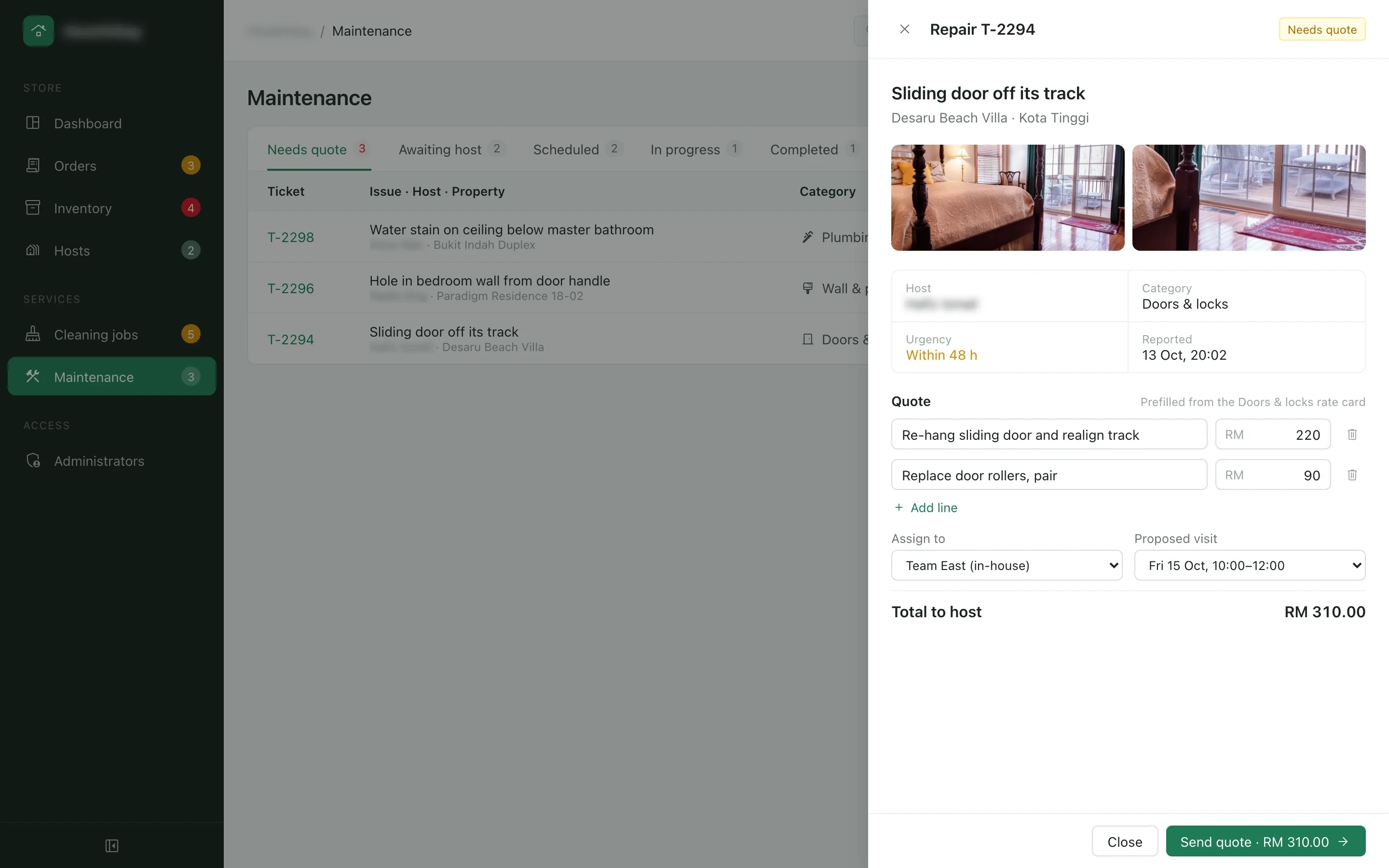Click the Category column header
This screenshot has height=868, width=1389.
(827, 191)
